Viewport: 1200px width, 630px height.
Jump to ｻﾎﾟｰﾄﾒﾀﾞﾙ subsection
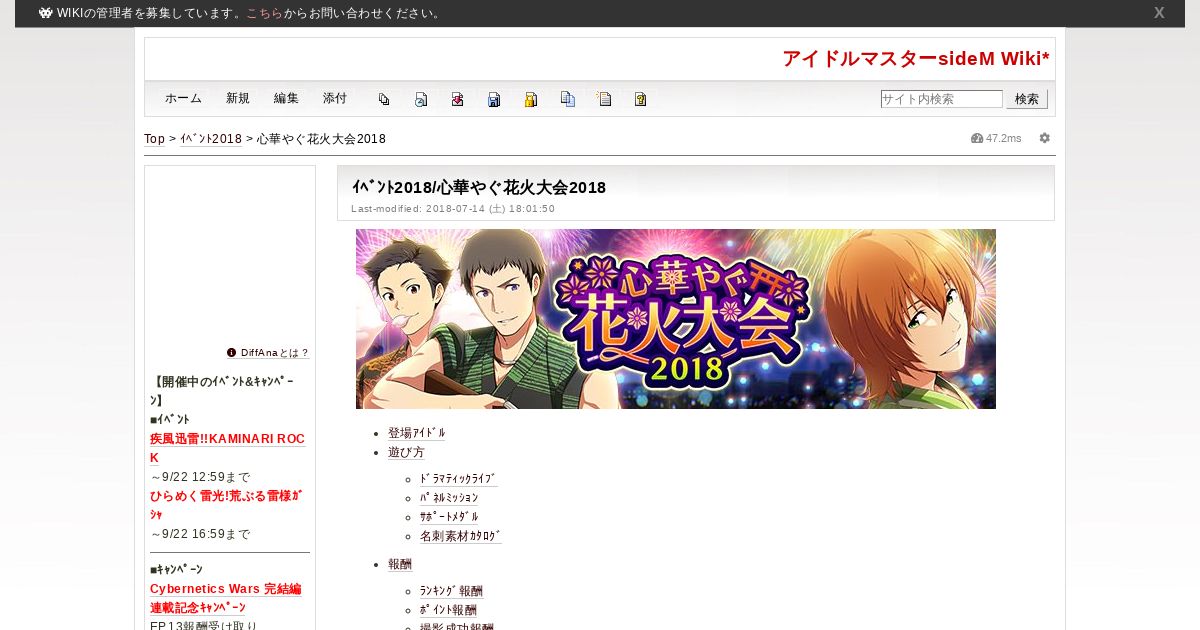(x=449, y=517)
